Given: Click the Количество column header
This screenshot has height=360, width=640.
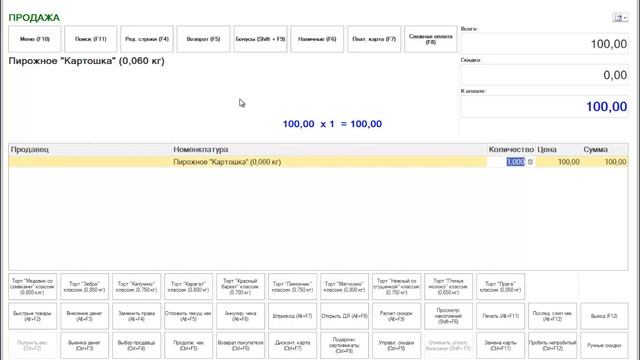Looking at the screenshot, I should coord(511,149).
